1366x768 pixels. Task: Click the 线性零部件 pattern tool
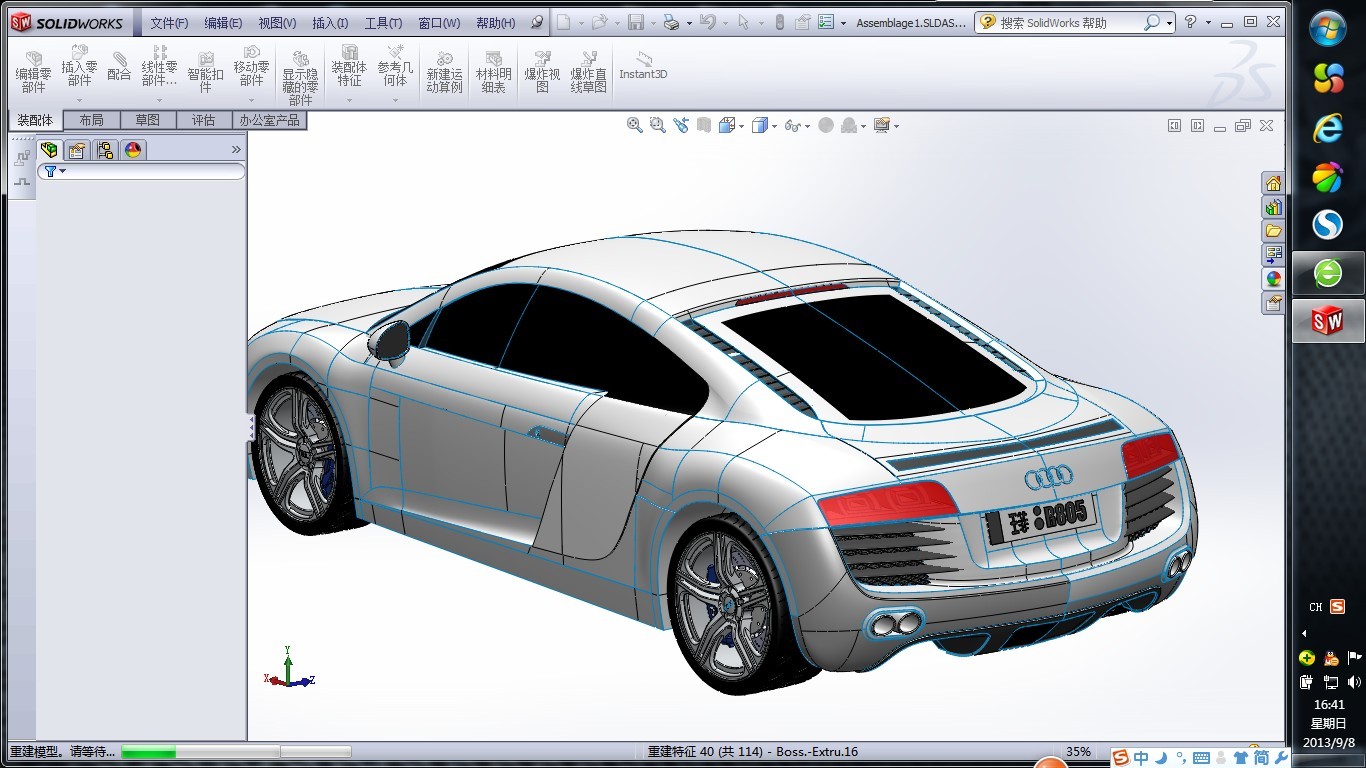[x=159, y=67]
